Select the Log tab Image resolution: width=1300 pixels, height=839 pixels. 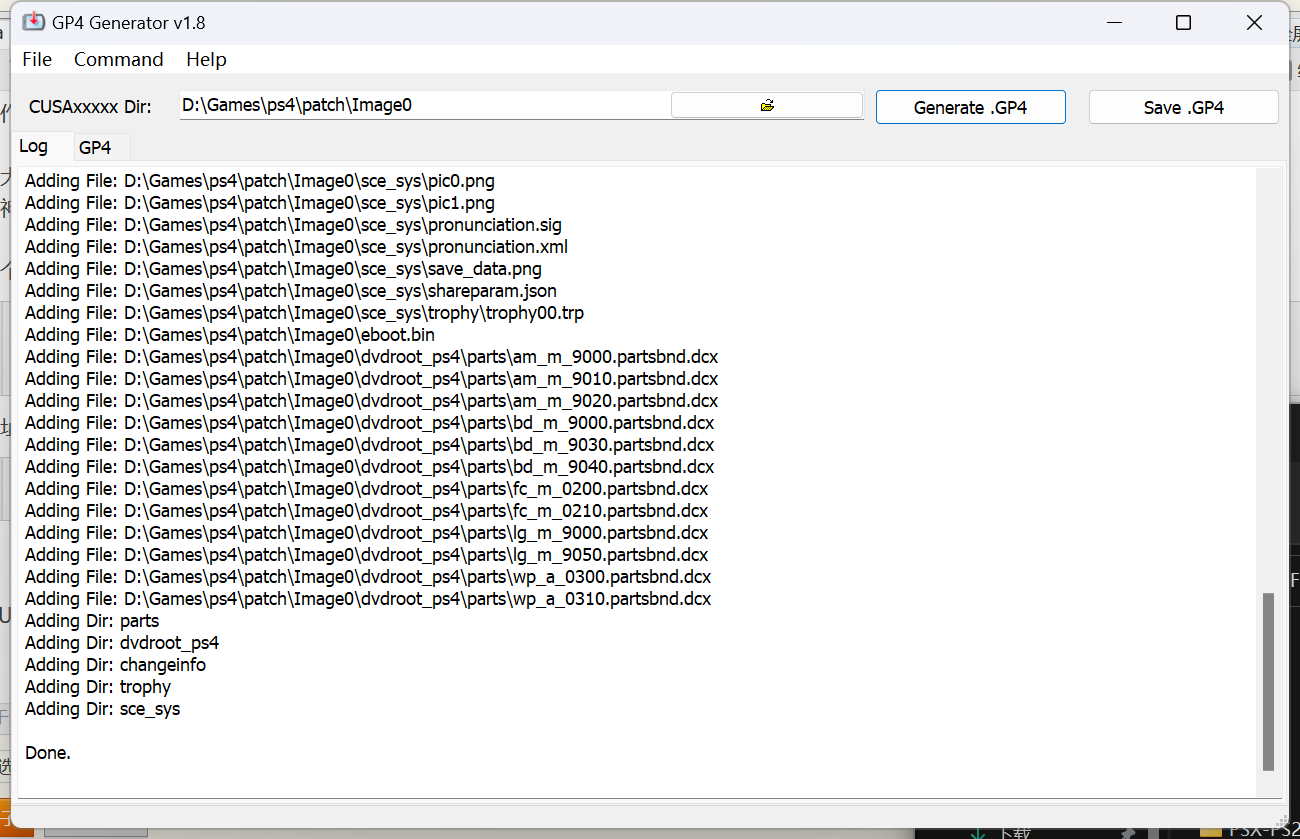click(34, 147)
